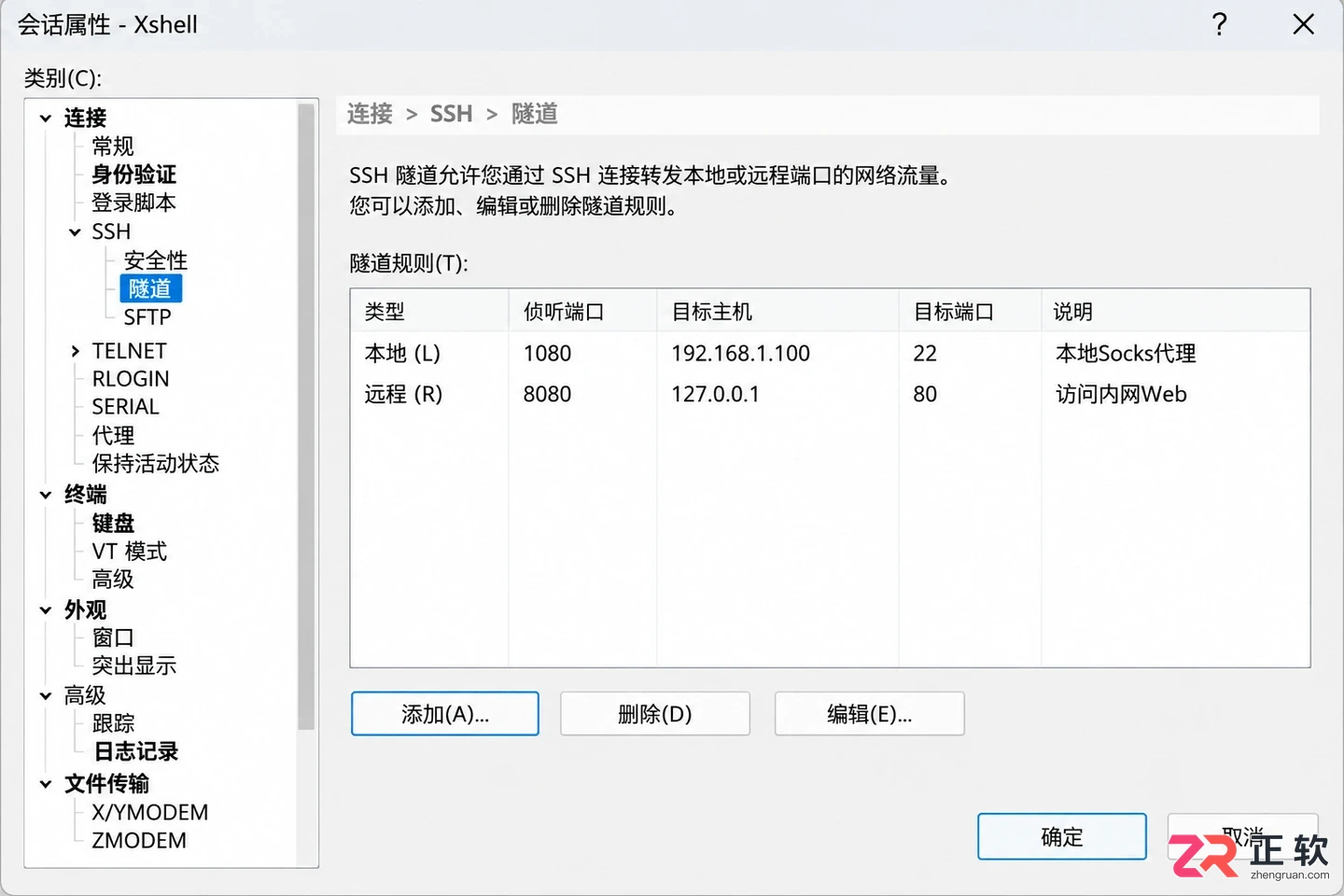Open the VT 模式 page
Image resolution: width=1344 pixels, height=896 pixels.
tap(130, 552)
